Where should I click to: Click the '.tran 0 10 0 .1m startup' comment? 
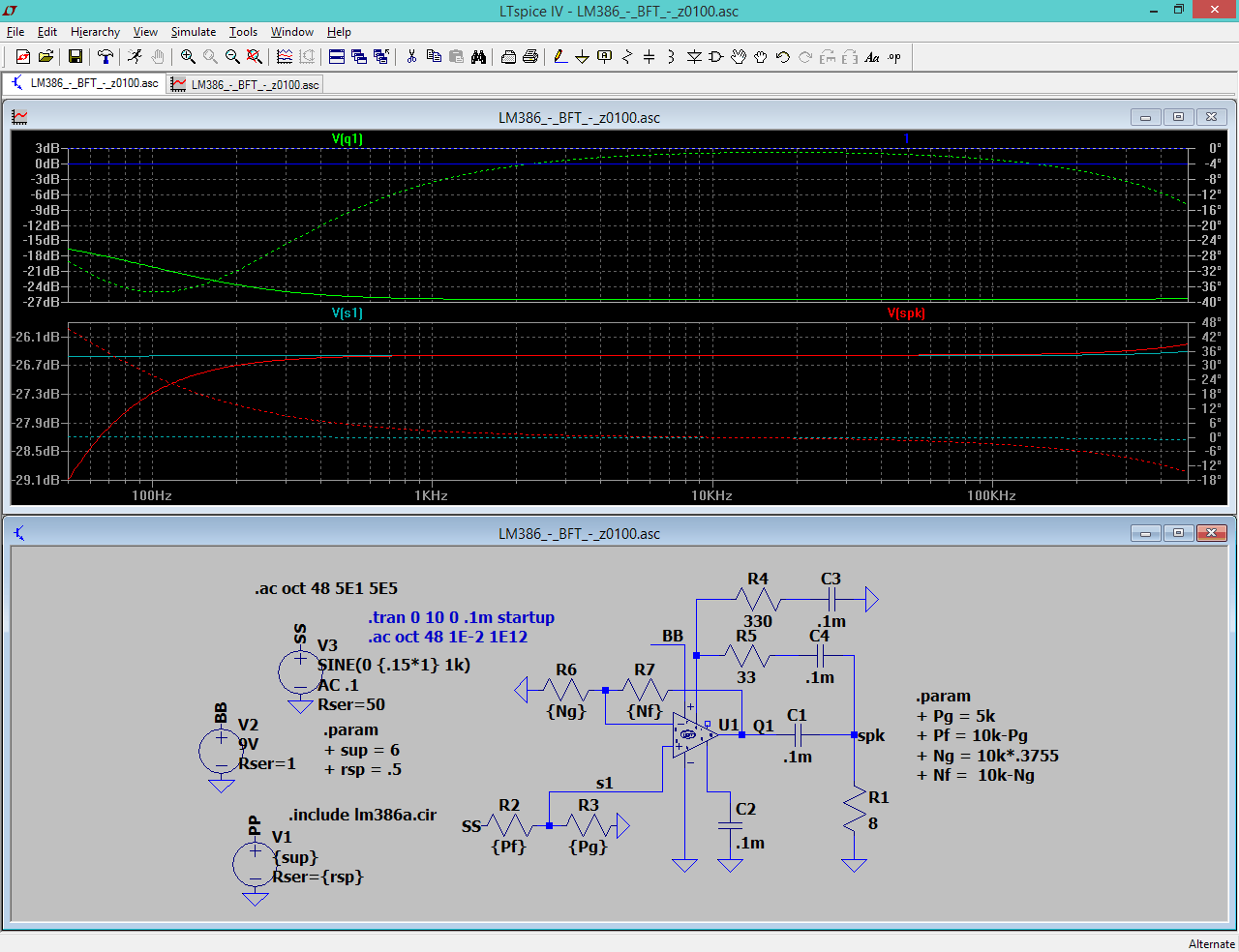462,617
